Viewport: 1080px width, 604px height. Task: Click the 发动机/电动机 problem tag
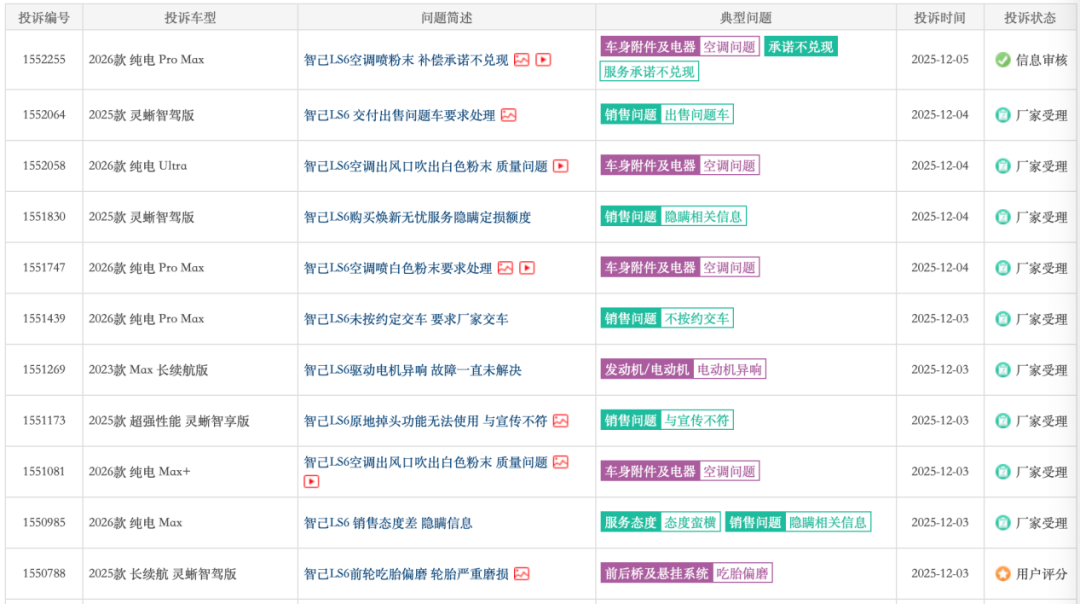[x=646, y=370]
